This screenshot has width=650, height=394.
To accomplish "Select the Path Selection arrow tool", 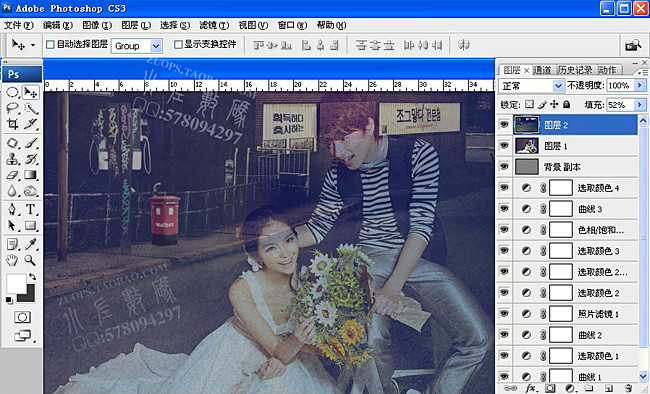I will click(12, 225).
